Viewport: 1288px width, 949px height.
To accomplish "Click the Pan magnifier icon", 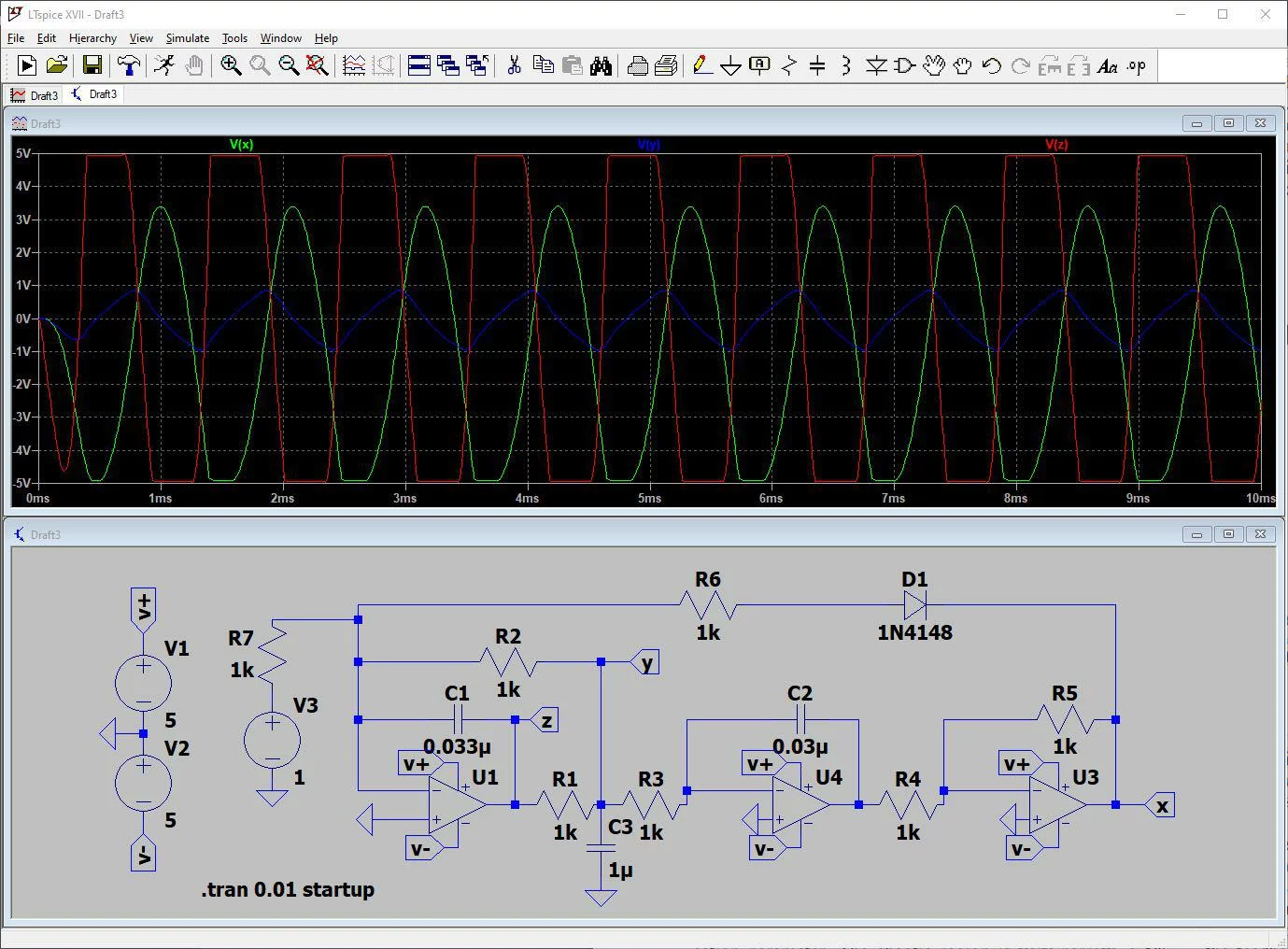I will 260,65.
